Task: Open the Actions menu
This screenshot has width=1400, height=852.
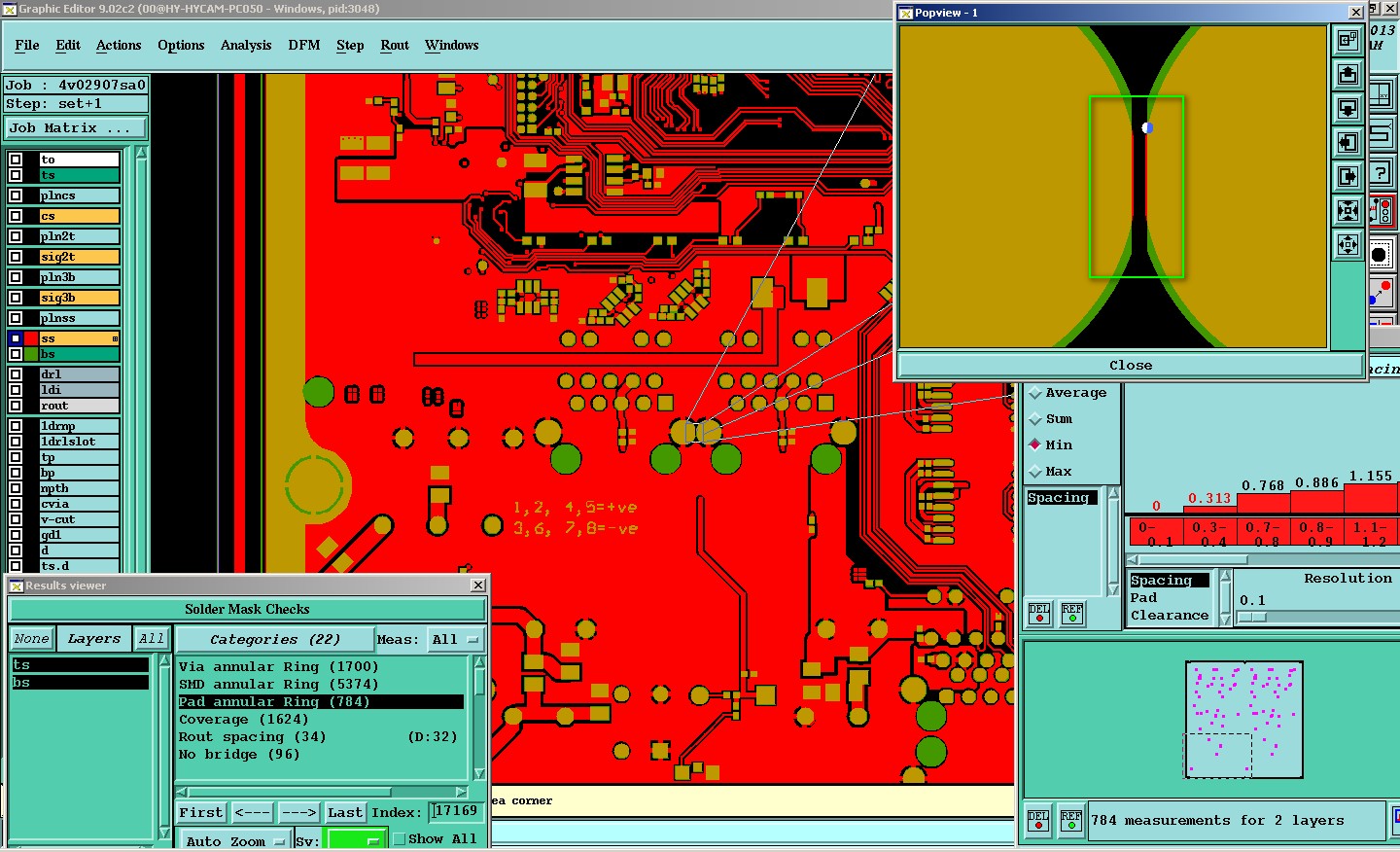Action: tap(119, 45)
